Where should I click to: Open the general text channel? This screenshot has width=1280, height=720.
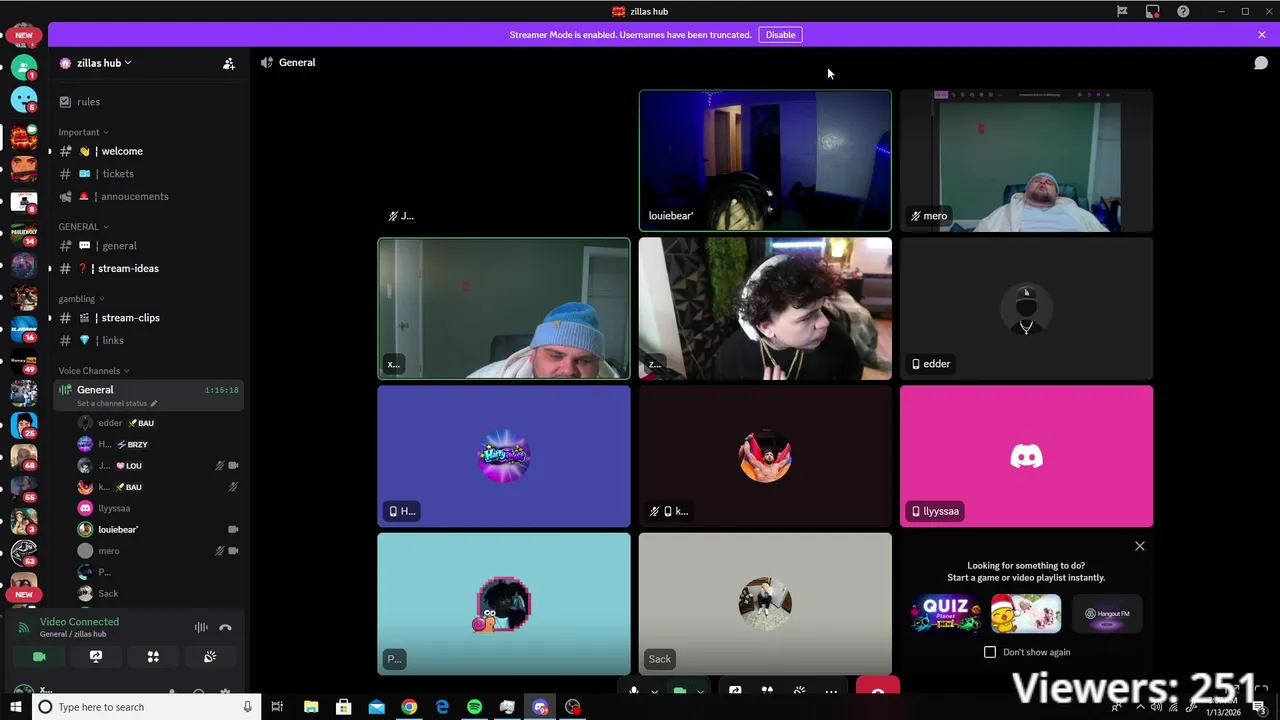coord(148,246)
